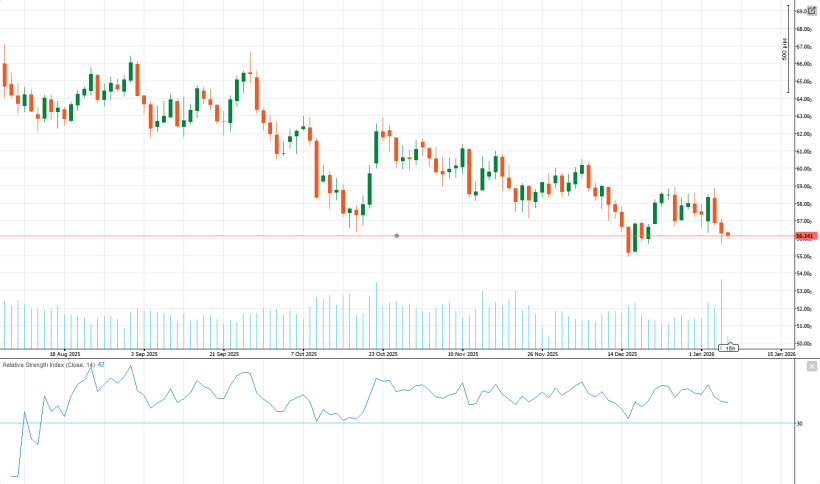
Task: Click the 26 Nov 2025 date label
Action: [x=542, y=354]
